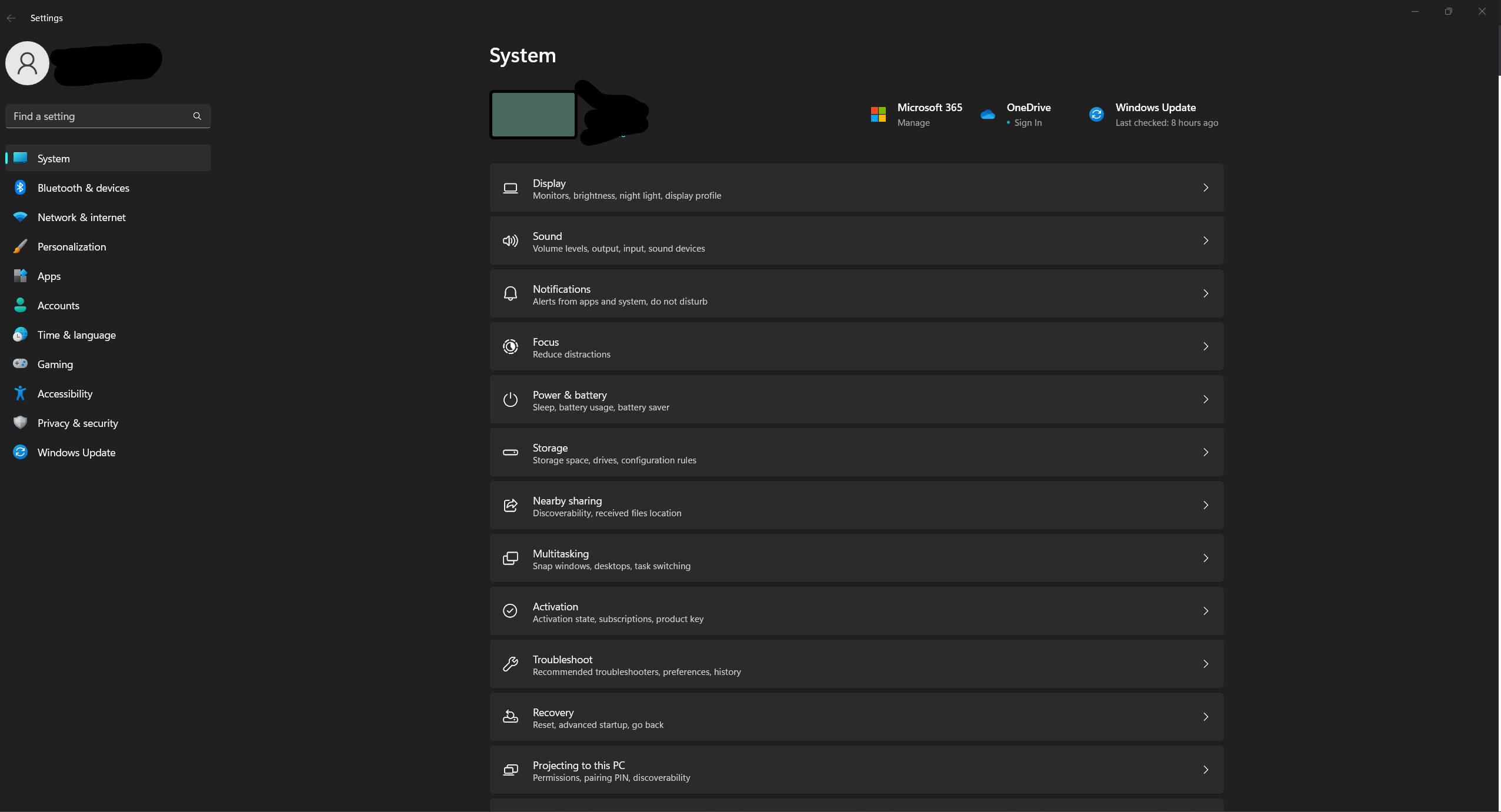Click the Accessibility figure icon
This screenshot has width=1501, height=812.
20,393
